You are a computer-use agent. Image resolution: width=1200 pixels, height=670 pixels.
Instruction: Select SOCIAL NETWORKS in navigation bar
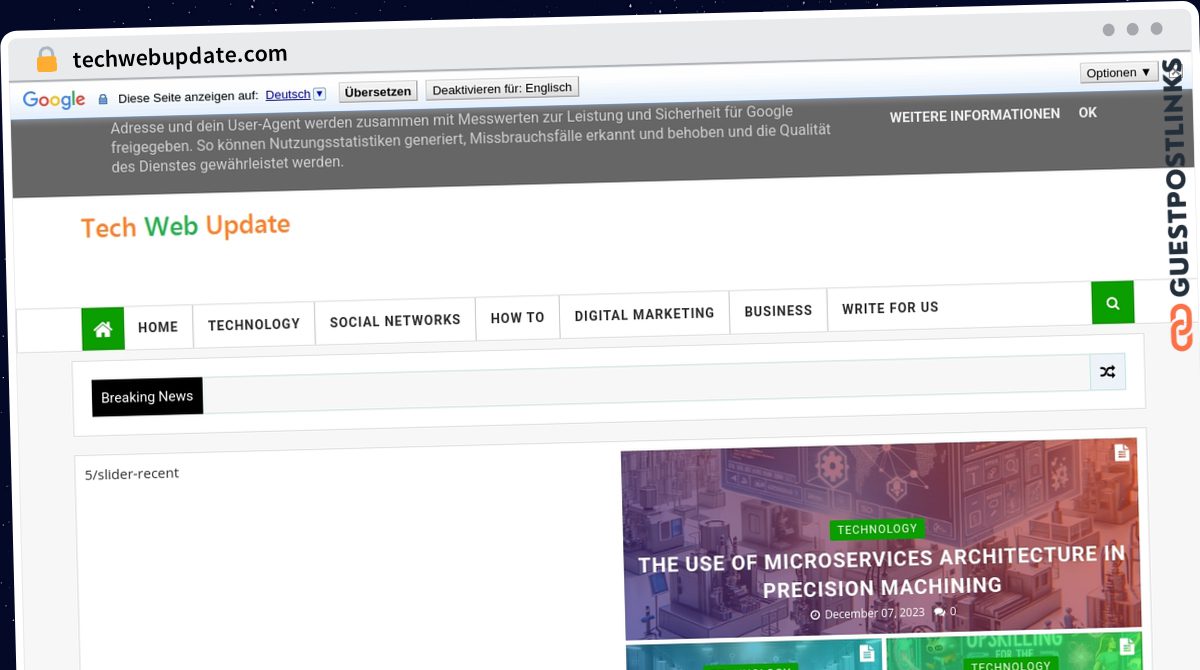pos(395,321)
